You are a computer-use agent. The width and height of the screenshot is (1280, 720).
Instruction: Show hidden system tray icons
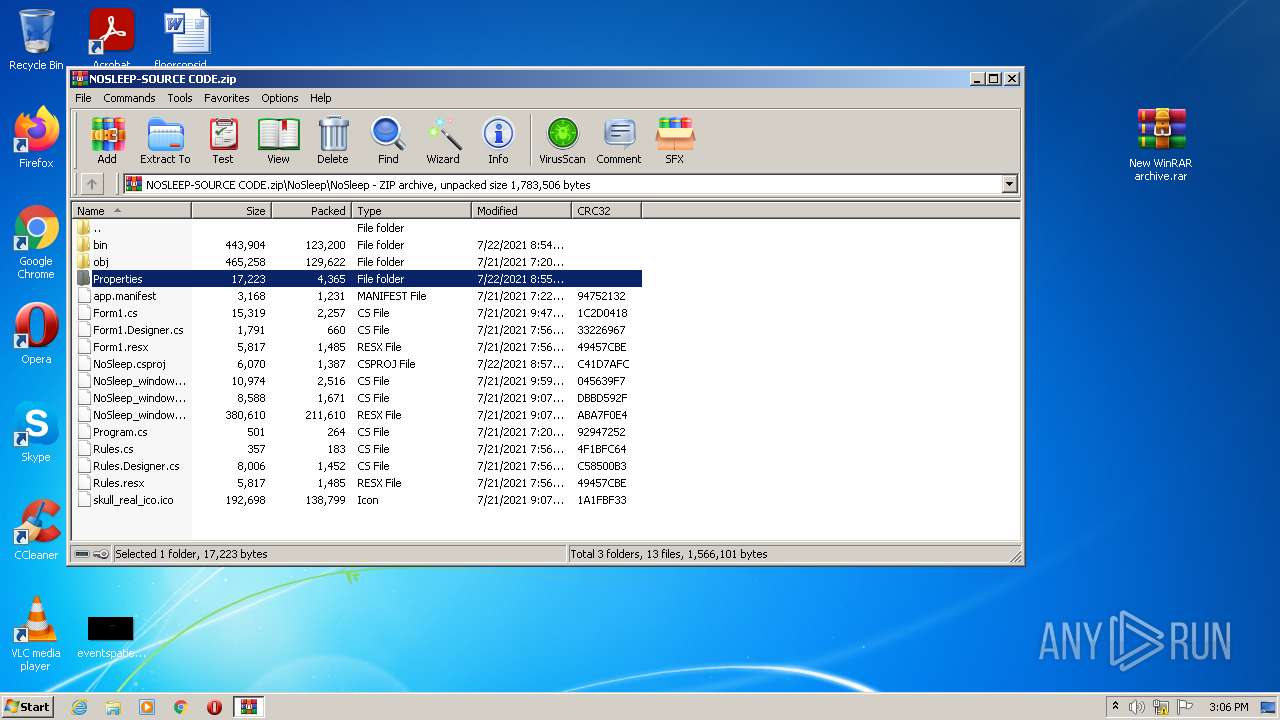[1115, 707]
